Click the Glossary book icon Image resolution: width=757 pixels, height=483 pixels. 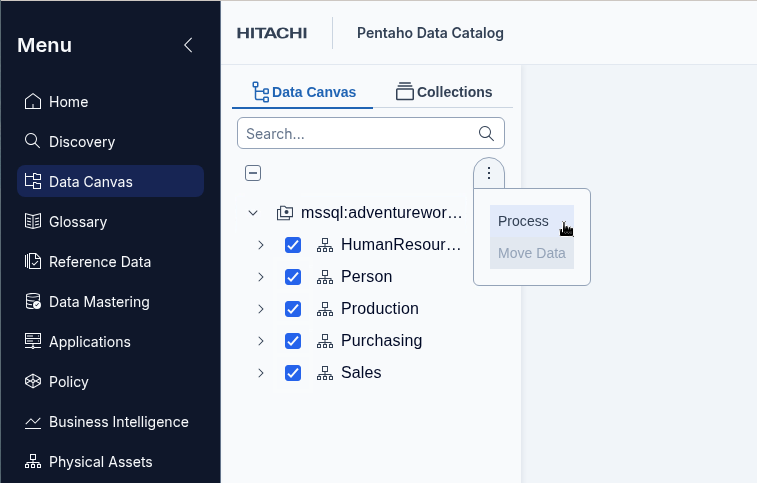pos(32,221)
